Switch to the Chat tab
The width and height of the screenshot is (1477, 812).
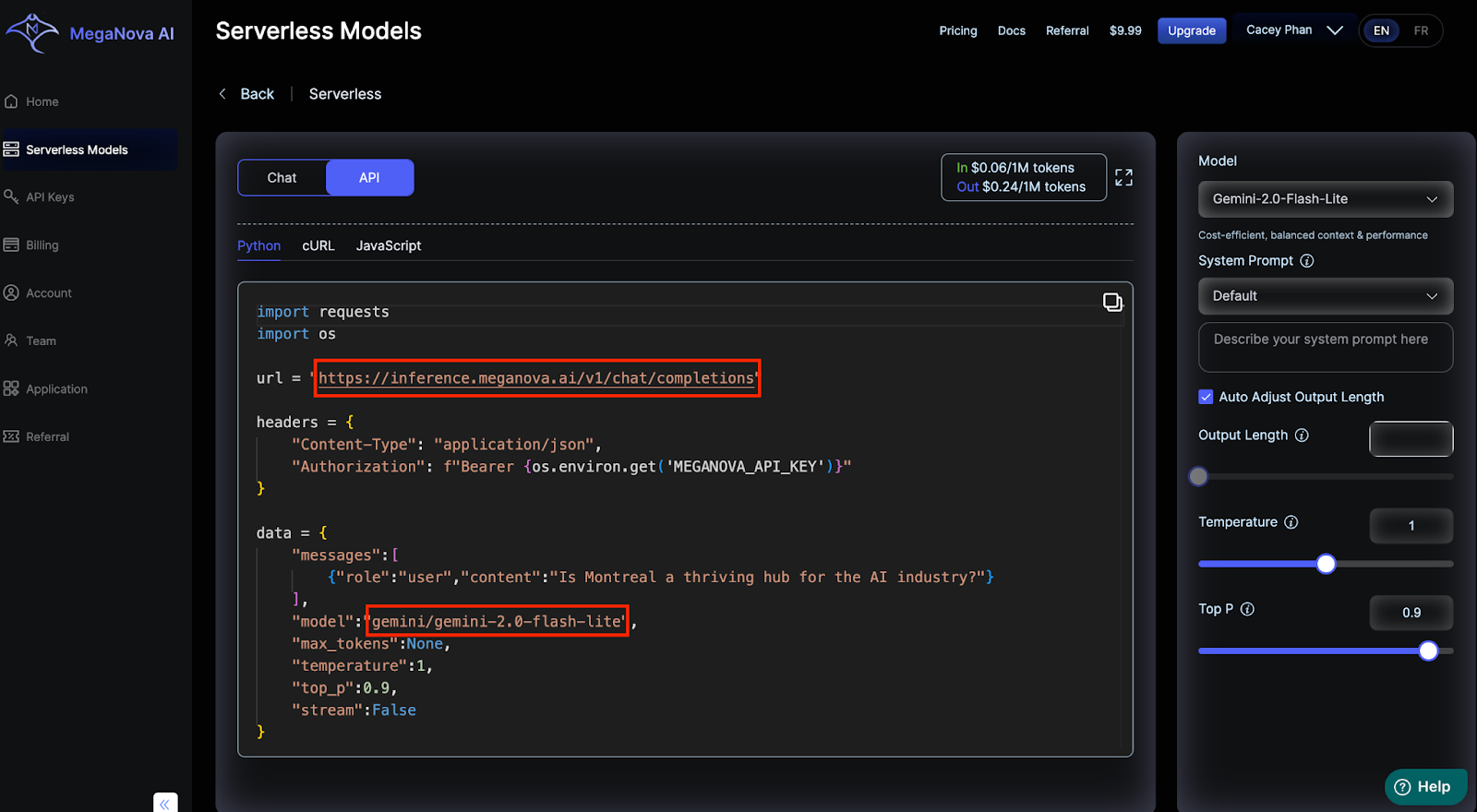pos(282,178)
